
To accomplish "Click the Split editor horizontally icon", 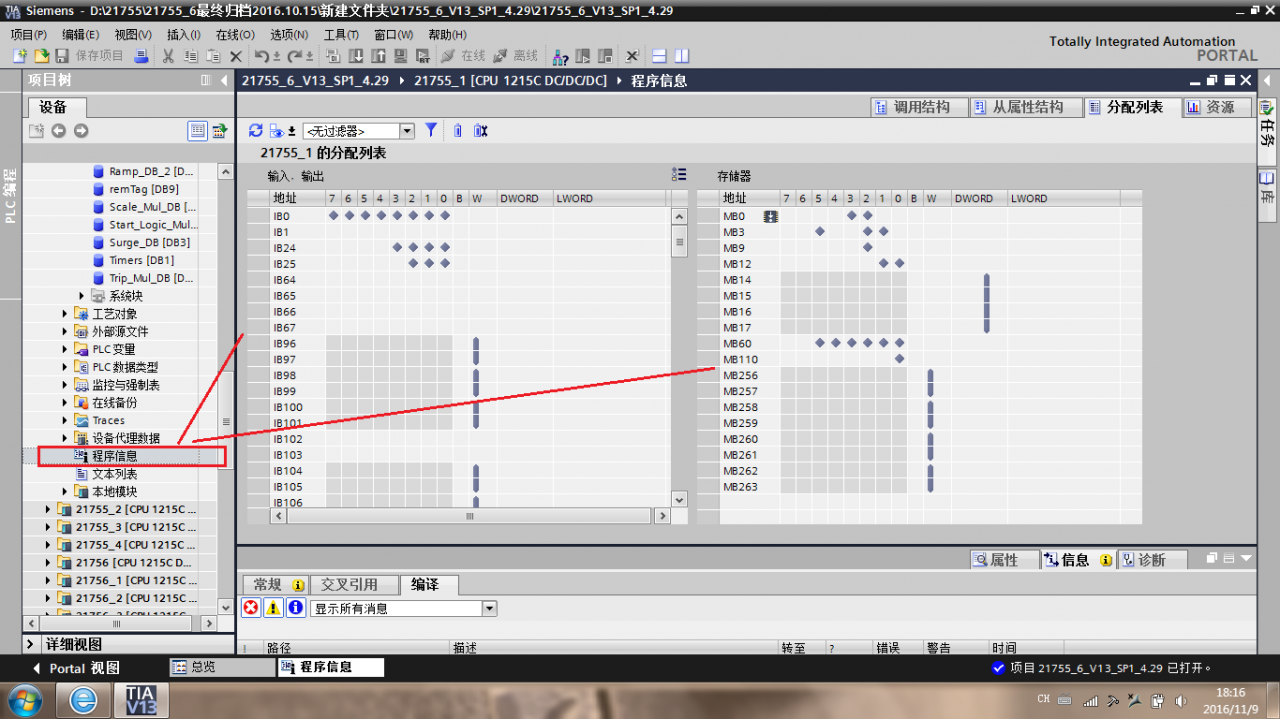I will [660, 56].
